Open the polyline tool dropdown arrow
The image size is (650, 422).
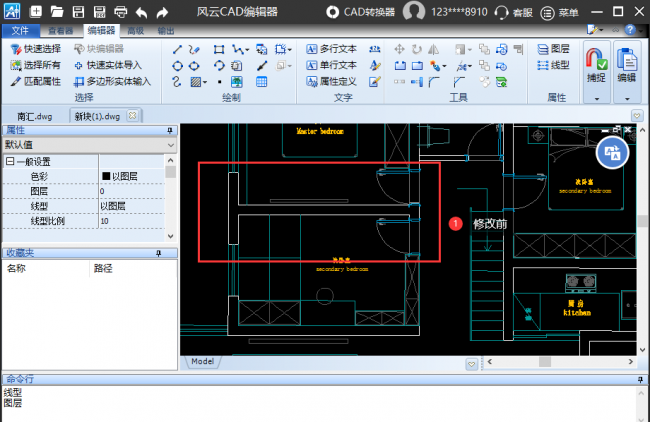[247, 50]
